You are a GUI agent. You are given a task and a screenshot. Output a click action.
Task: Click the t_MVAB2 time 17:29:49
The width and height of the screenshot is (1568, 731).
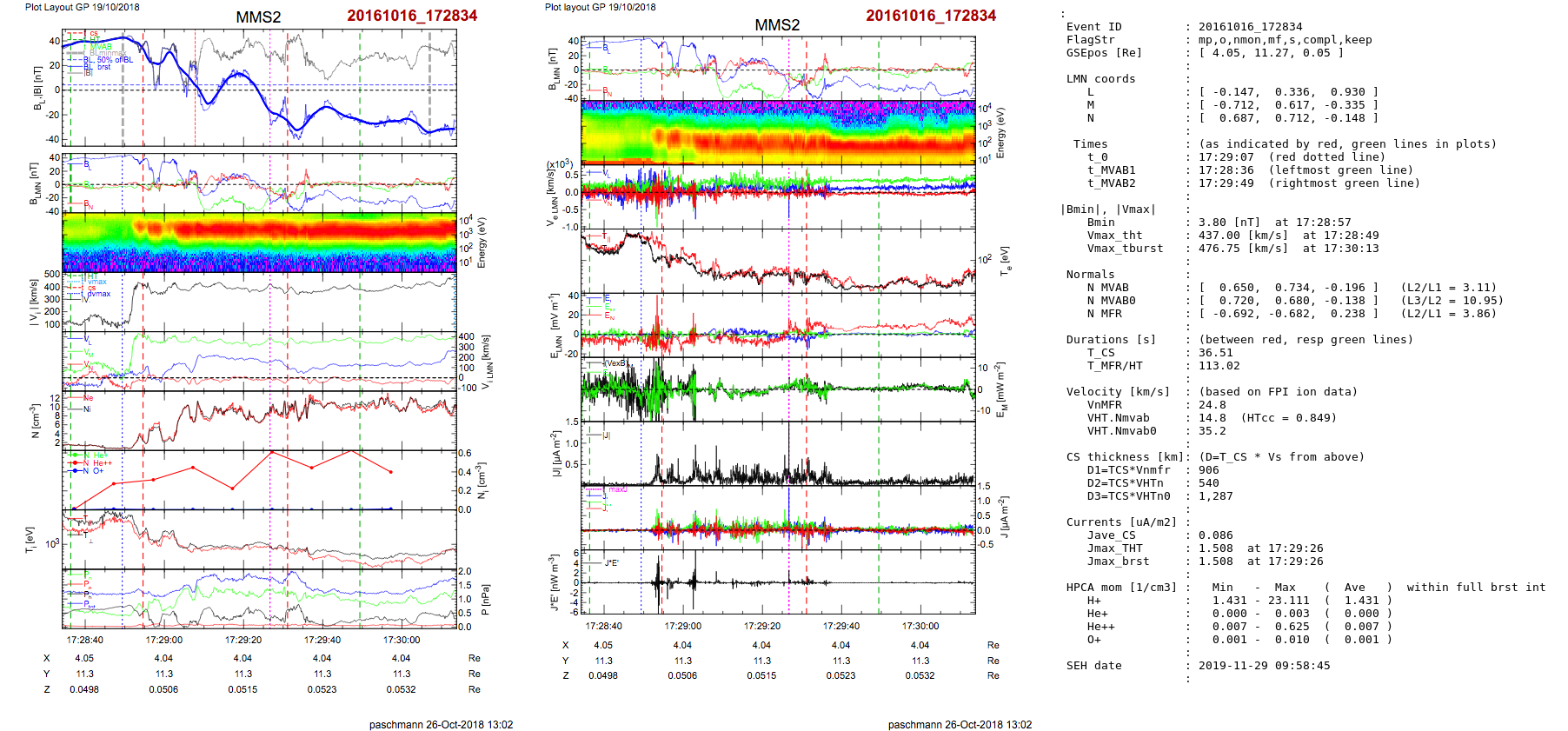point(1226,183)
